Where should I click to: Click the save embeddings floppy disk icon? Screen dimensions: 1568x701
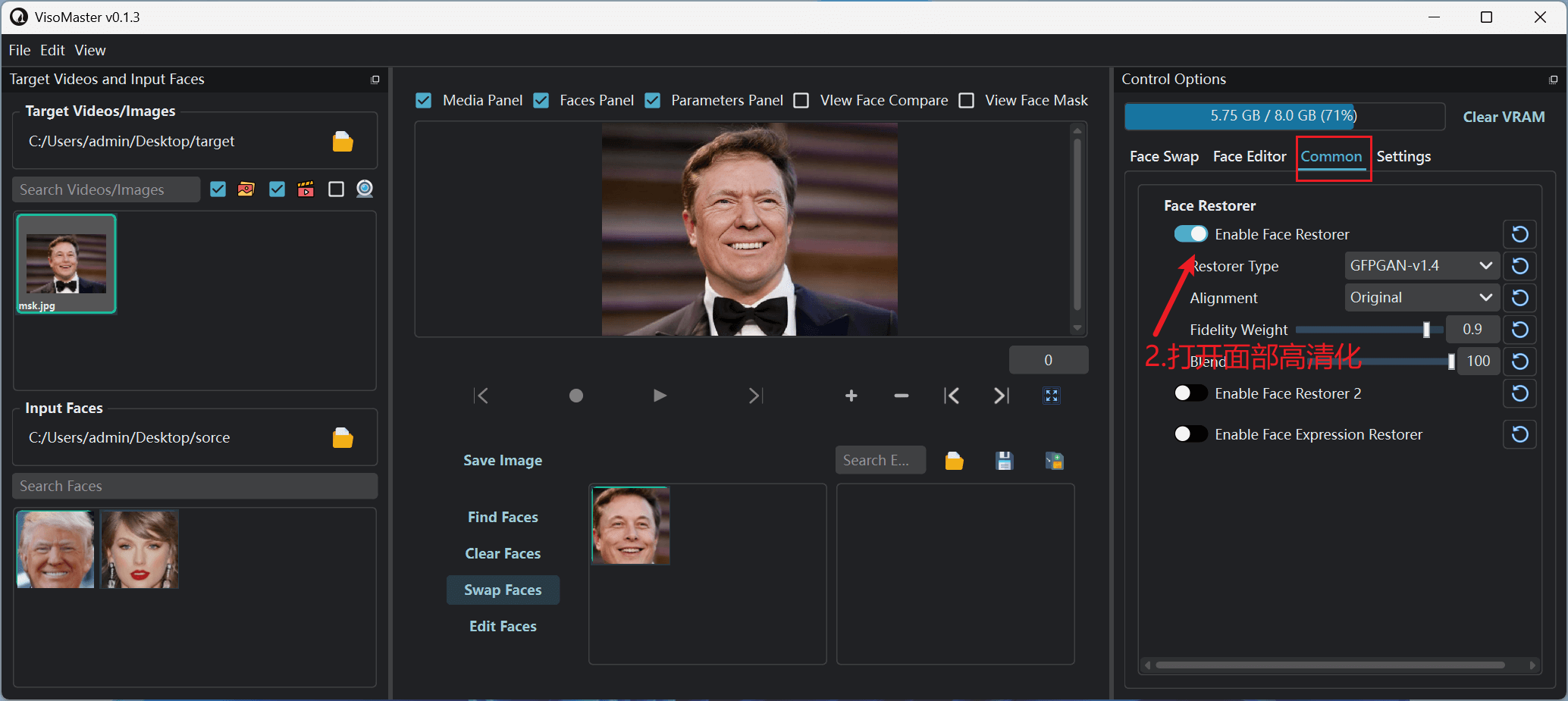click(x=1004, y=461)
